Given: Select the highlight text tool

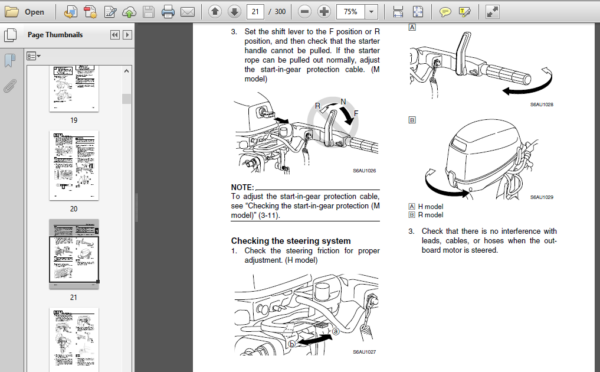Looking at the screenshot, I should [464, 12].
